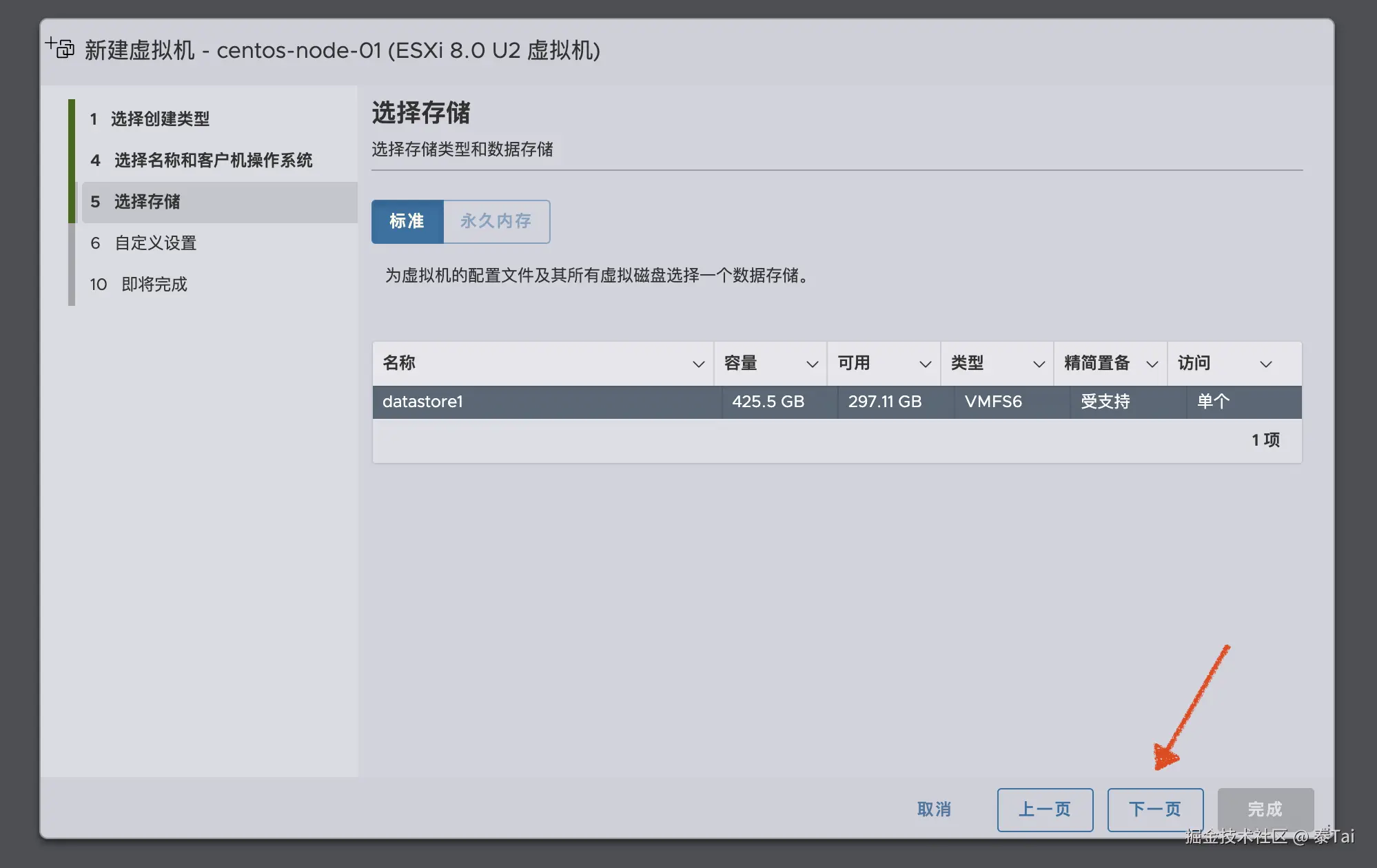The height and width of the screenshot is (868, 1377).
Task: Click the 下一页 button
Action: (x=1156, y=810)
